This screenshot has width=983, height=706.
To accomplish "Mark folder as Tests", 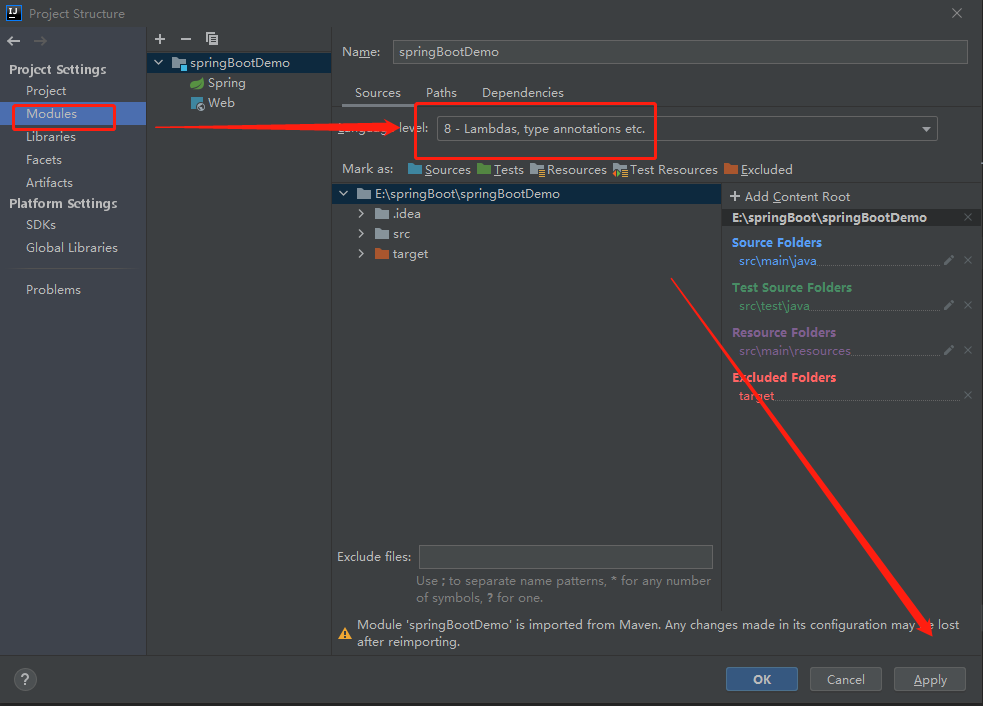I will point(500,170).
